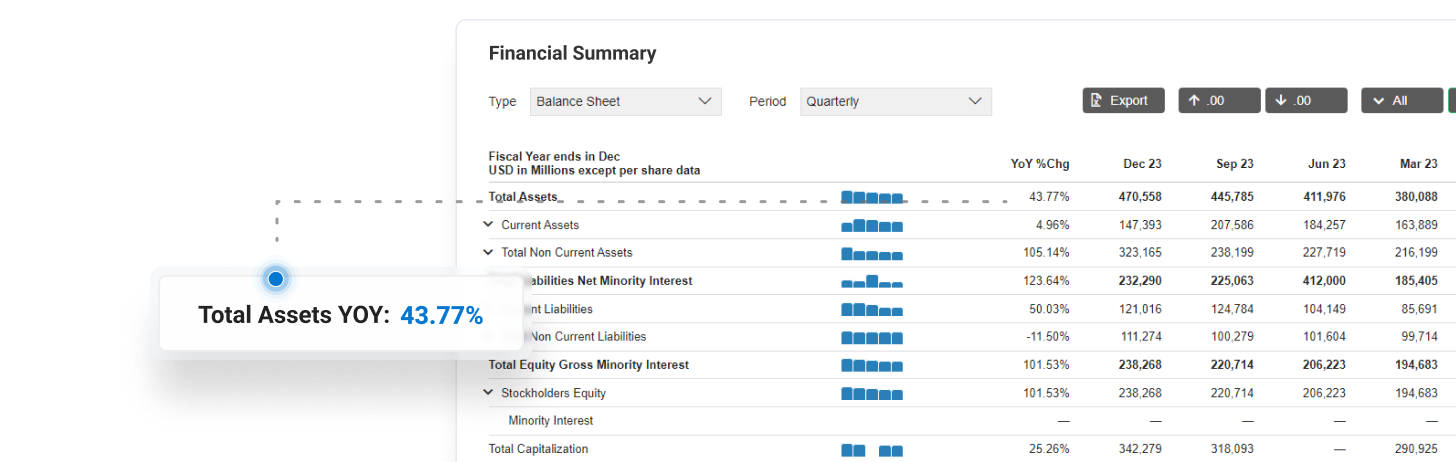Click the decrease decimals (down arrow .00) button

(x=1305, y=101)
